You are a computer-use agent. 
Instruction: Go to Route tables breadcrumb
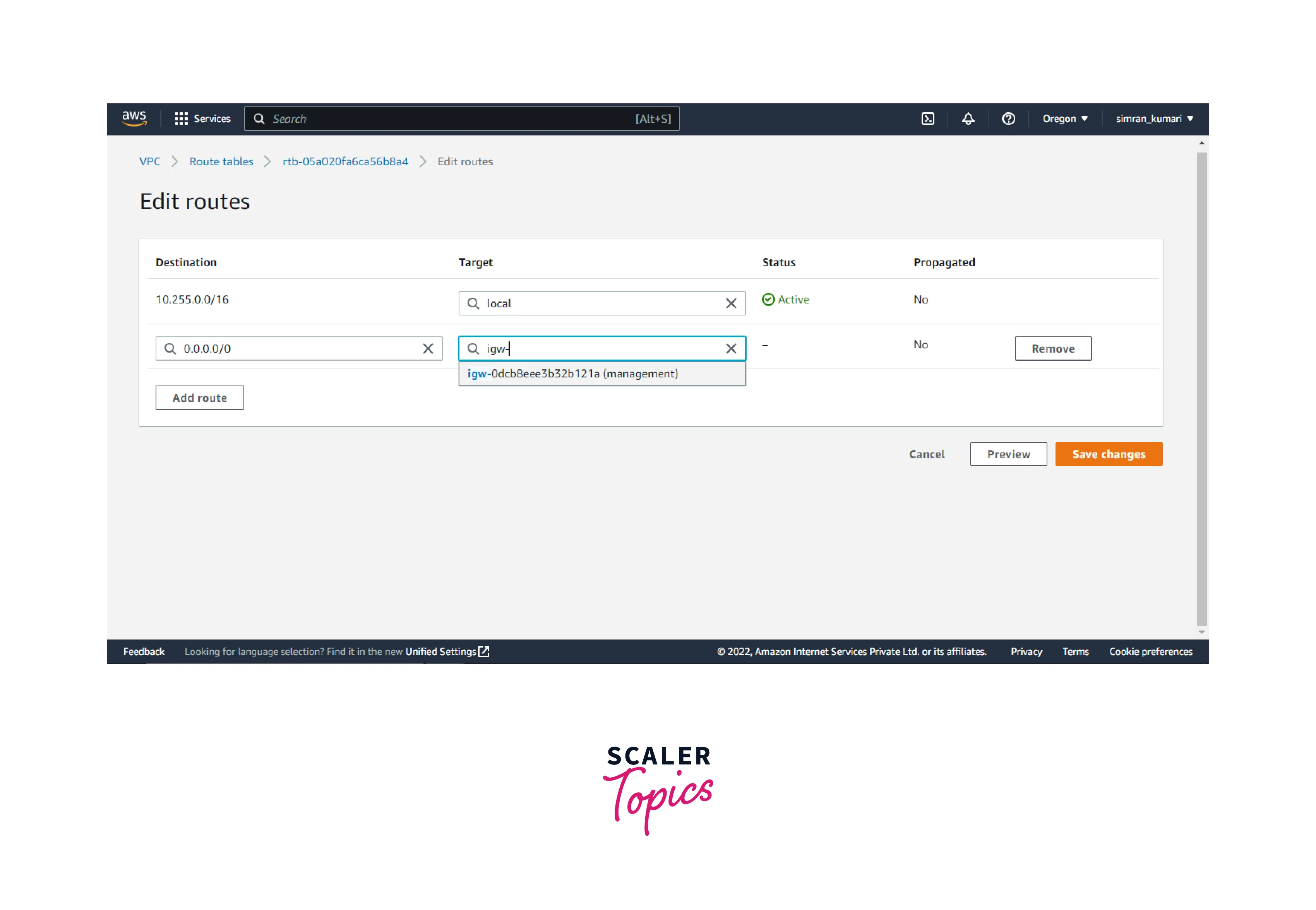(221, 161)
